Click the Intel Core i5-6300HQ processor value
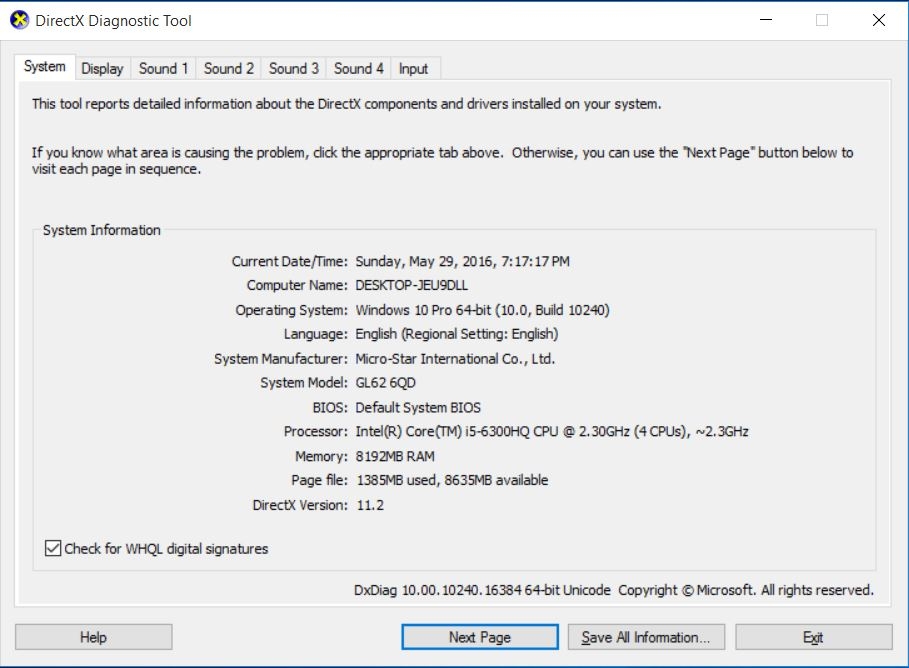The image size is (909, 668). [552, 431]
